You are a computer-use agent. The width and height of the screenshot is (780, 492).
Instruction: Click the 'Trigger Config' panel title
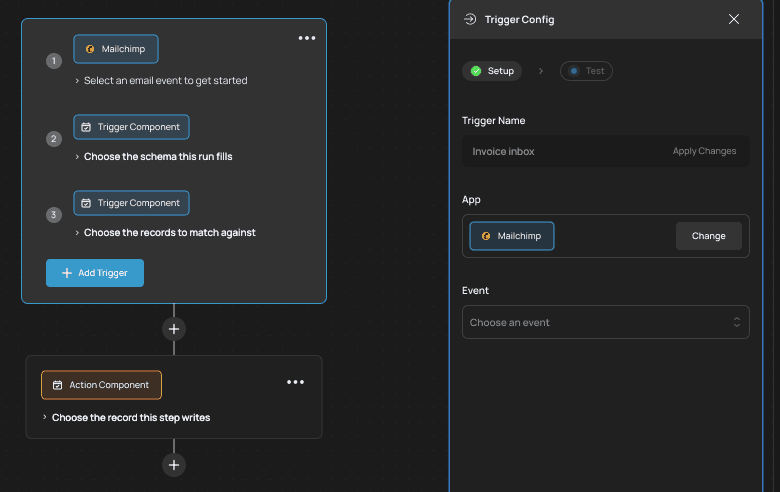coord(519,19)
